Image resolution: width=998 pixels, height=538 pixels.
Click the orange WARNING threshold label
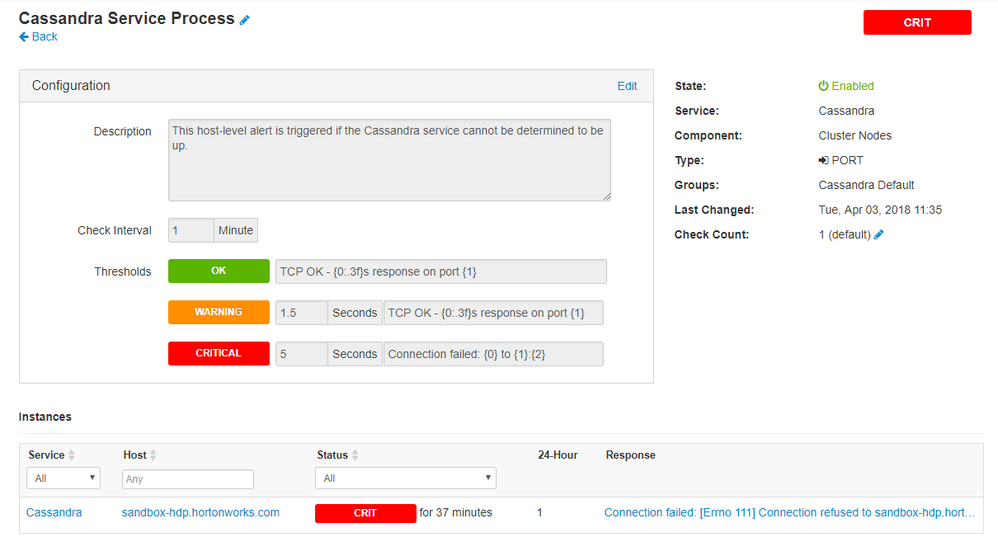[218, 312]
